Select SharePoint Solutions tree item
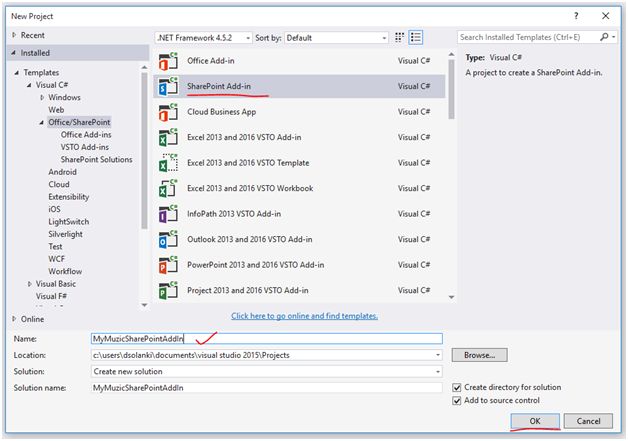Image resolution: width=628 pixels, height=441 pixels. coord(96,159)
